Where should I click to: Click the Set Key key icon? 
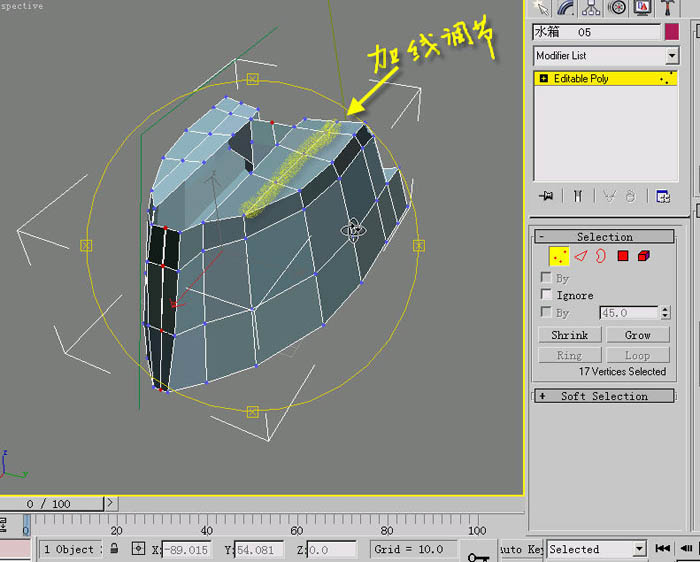pyautogui.click(x=478, y=556)
